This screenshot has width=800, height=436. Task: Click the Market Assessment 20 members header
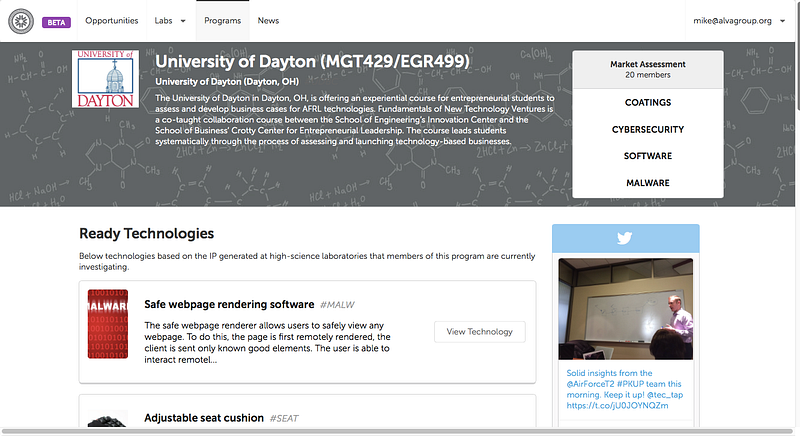coord(648,69)
